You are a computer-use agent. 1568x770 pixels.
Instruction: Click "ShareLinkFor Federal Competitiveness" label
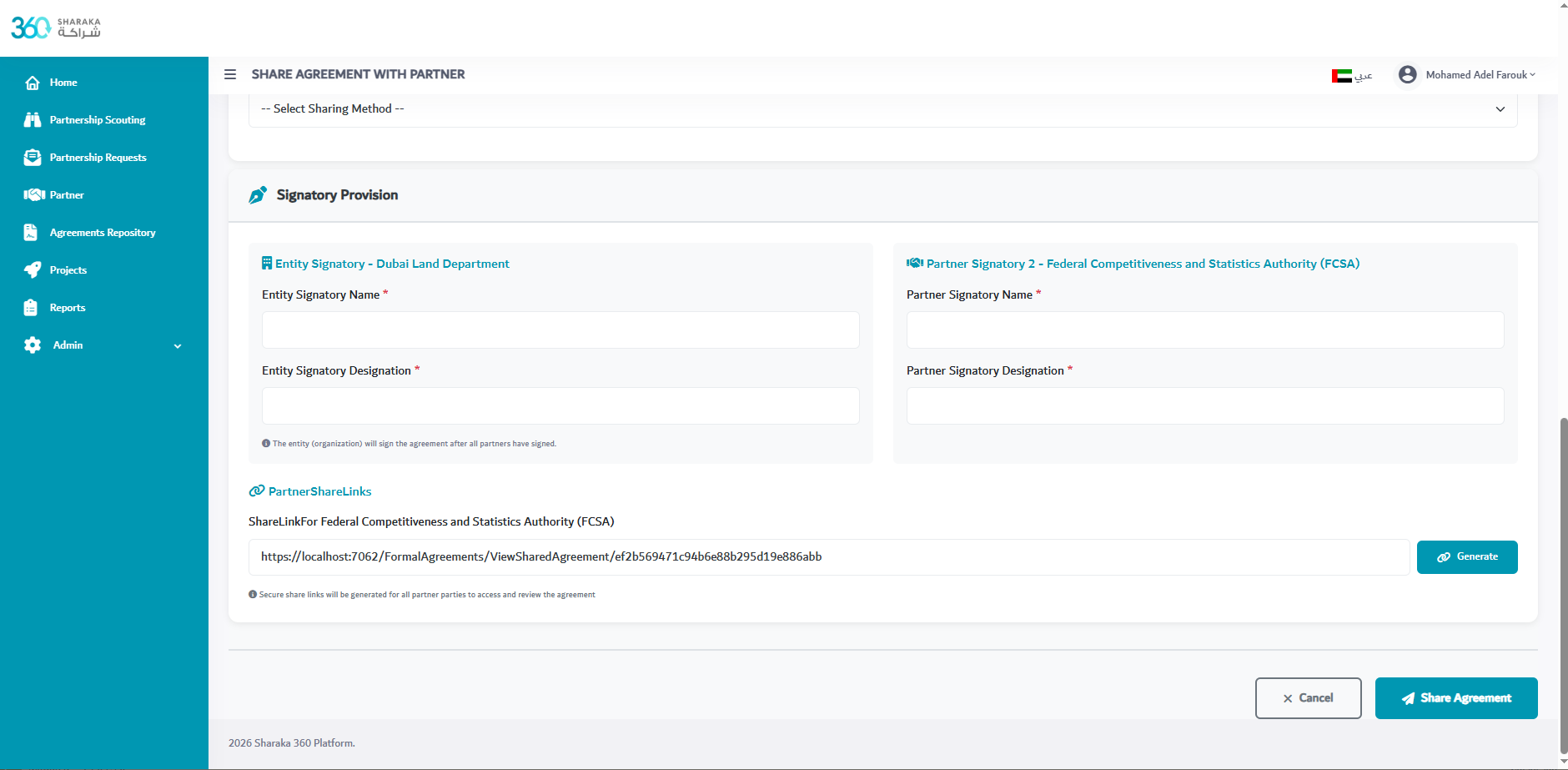pyautogui.click(x=431, y=521)
